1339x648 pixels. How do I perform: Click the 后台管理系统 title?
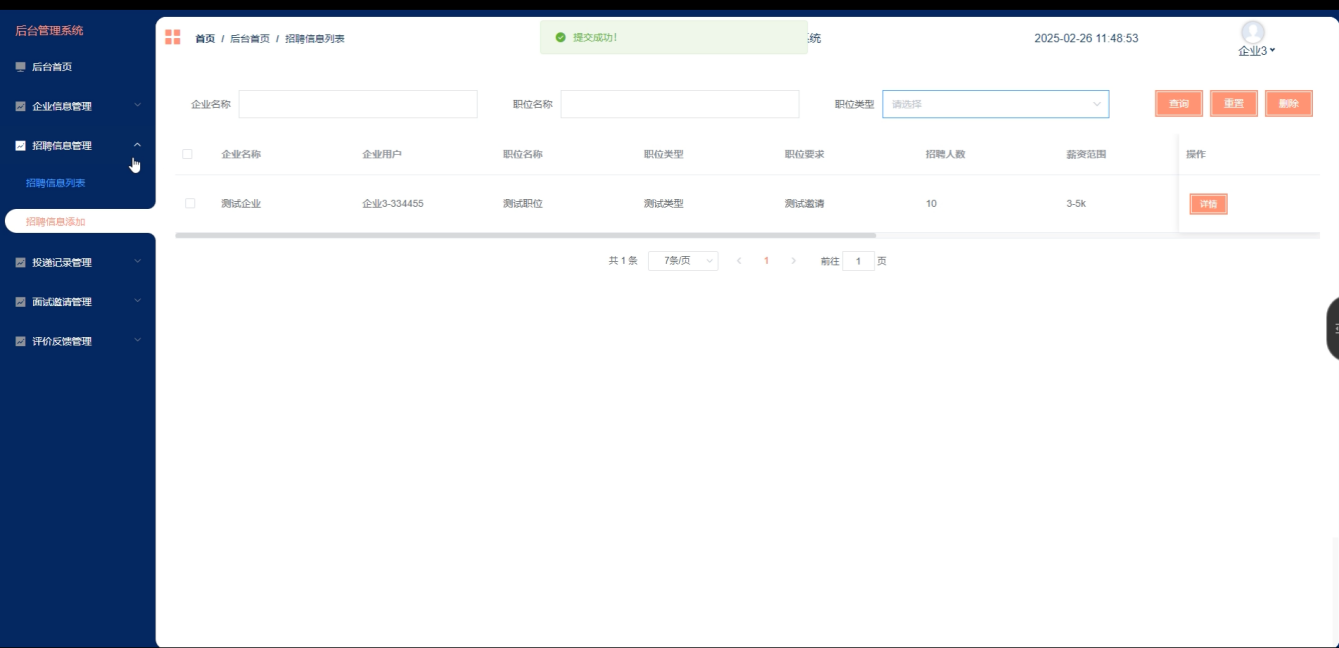pos(49,31)
